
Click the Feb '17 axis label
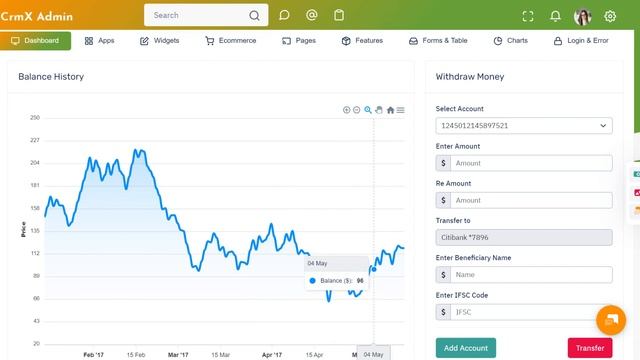click(93, 355)
